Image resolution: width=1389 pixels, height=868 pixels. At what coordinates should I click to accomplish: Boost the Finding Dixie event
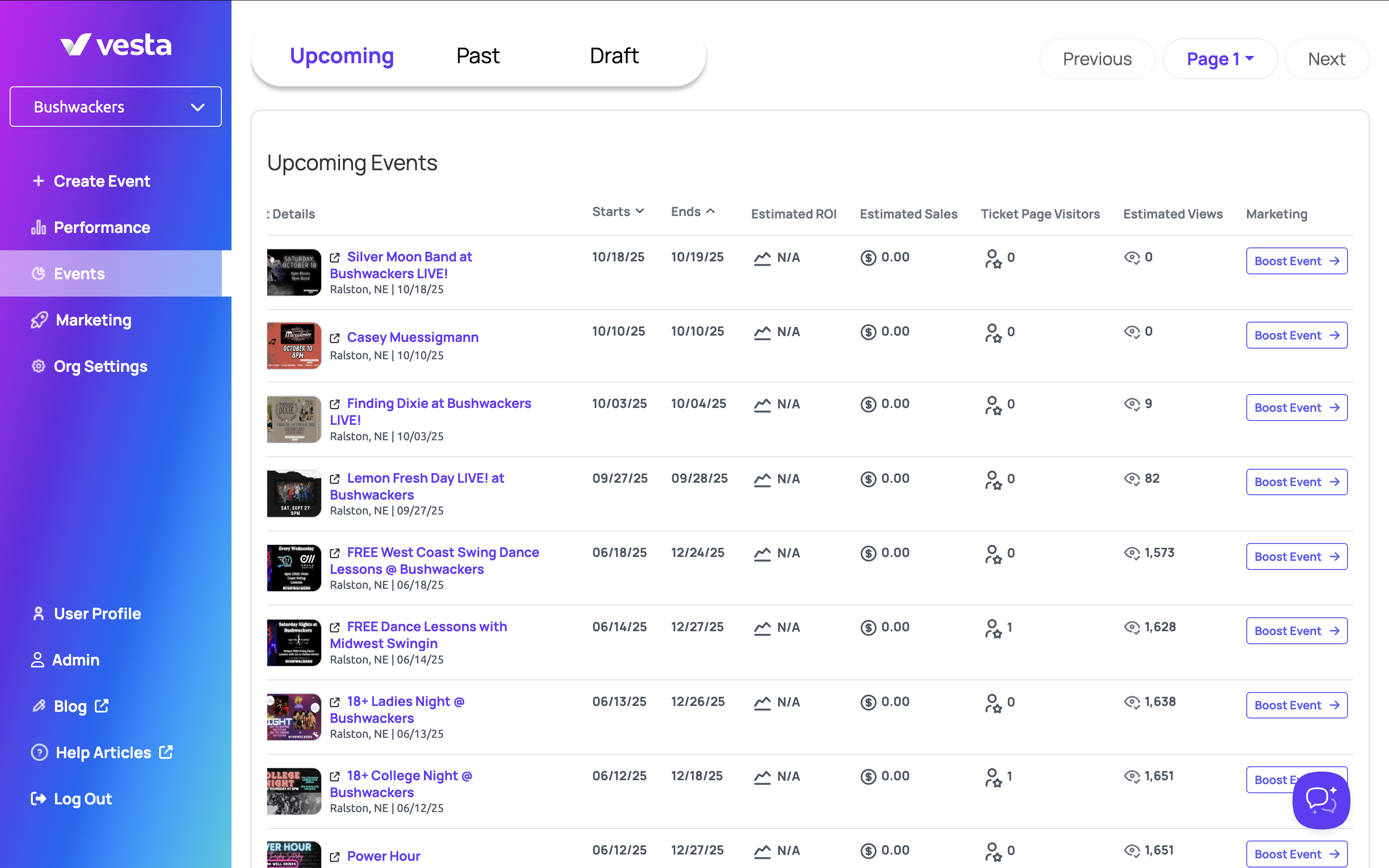tap(1296, 407)
